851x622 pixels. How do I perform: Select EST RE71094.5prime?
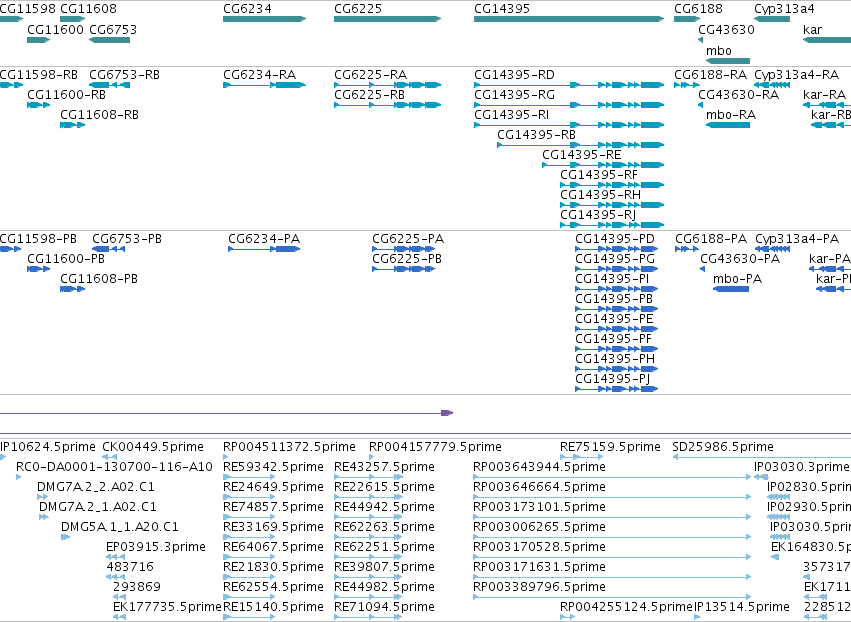[x=368, y=617]
